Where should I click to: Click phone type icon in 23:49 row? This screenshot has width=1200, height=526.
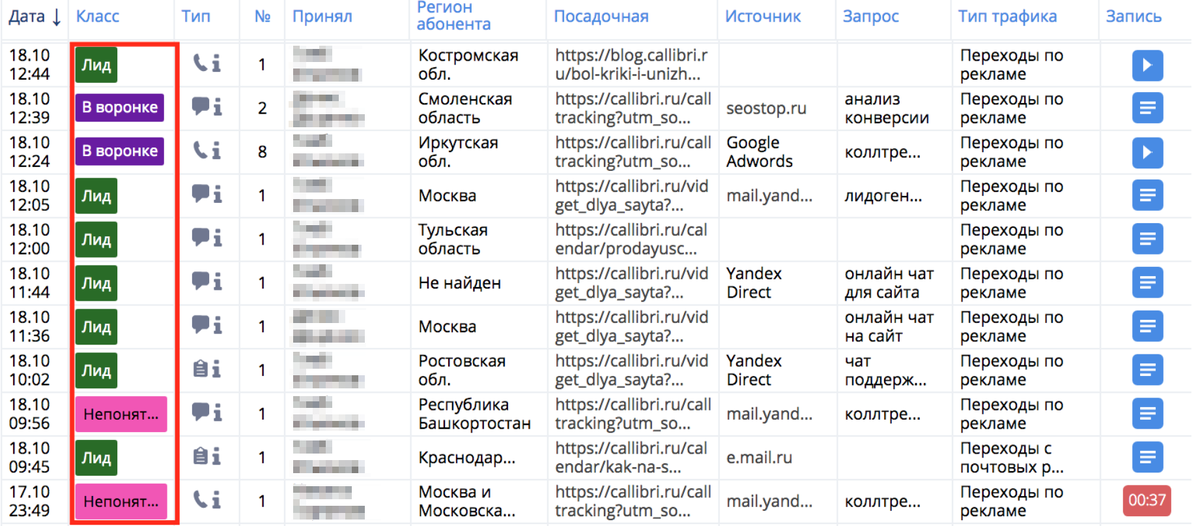pyautogui.click(x=207, y=500)
